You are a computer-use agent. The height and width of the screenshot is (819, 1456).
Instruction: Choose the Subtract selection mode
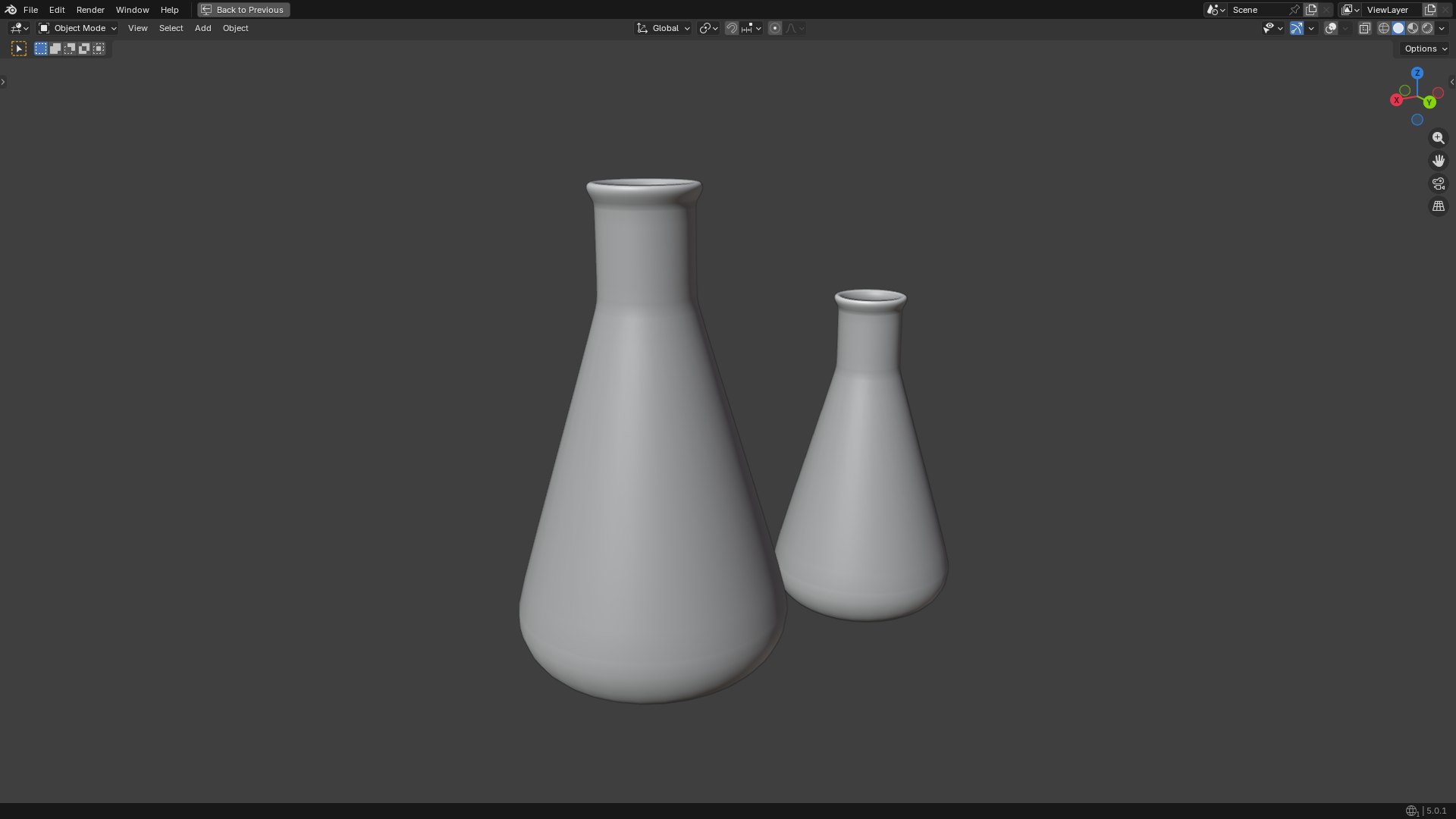(x=70, y=49)
